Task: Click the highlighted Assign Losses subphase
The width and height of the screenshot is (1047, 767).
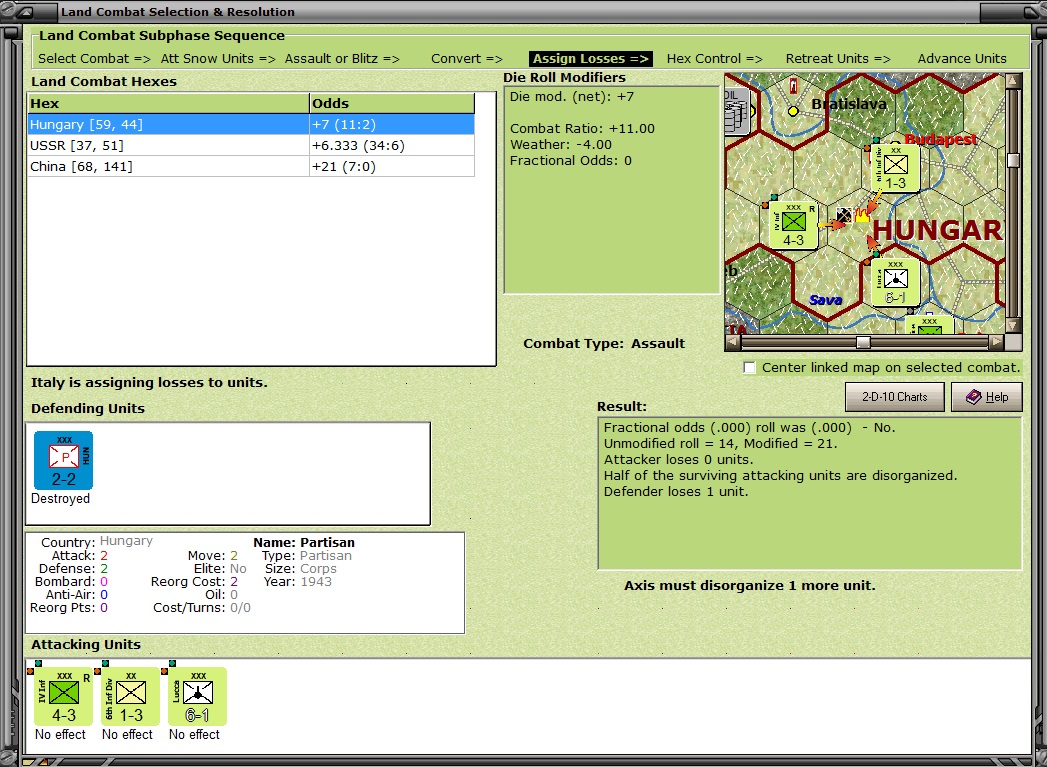Action: (590, 59)
